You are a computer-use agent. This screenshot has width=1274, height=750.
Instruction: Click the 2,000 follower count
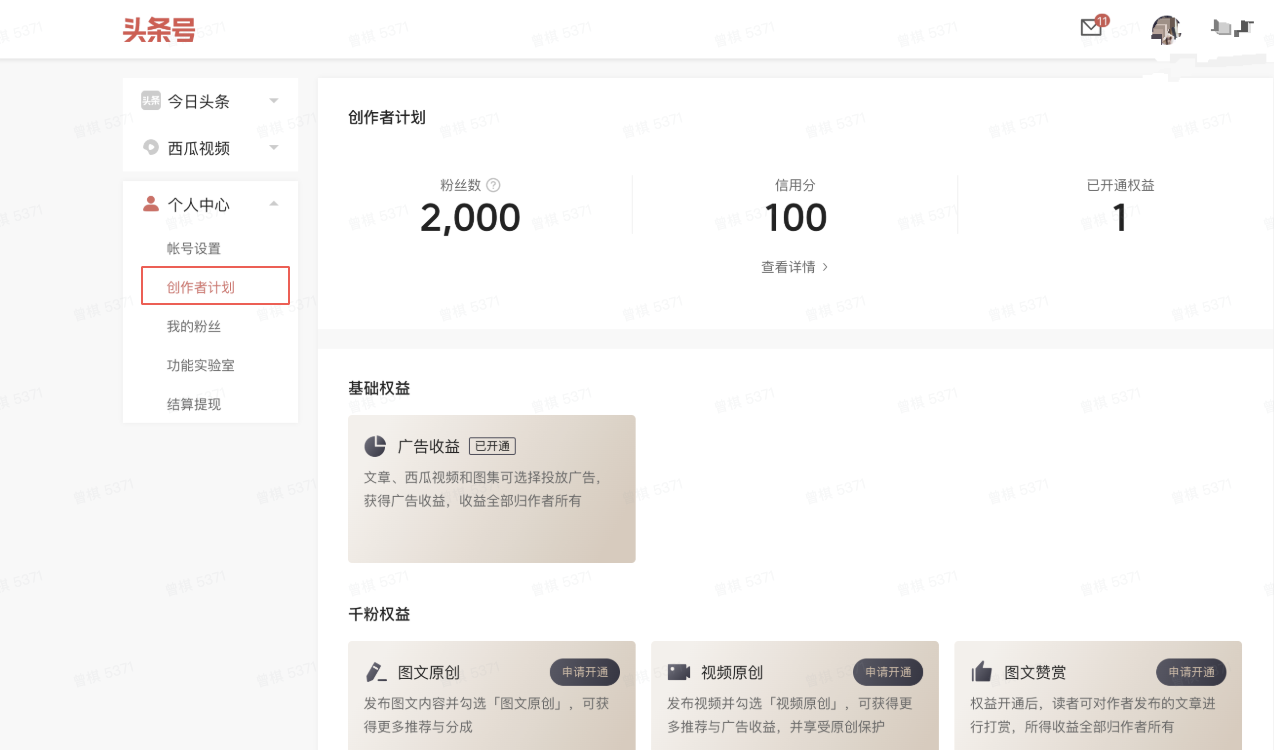[x=470, y=218]
